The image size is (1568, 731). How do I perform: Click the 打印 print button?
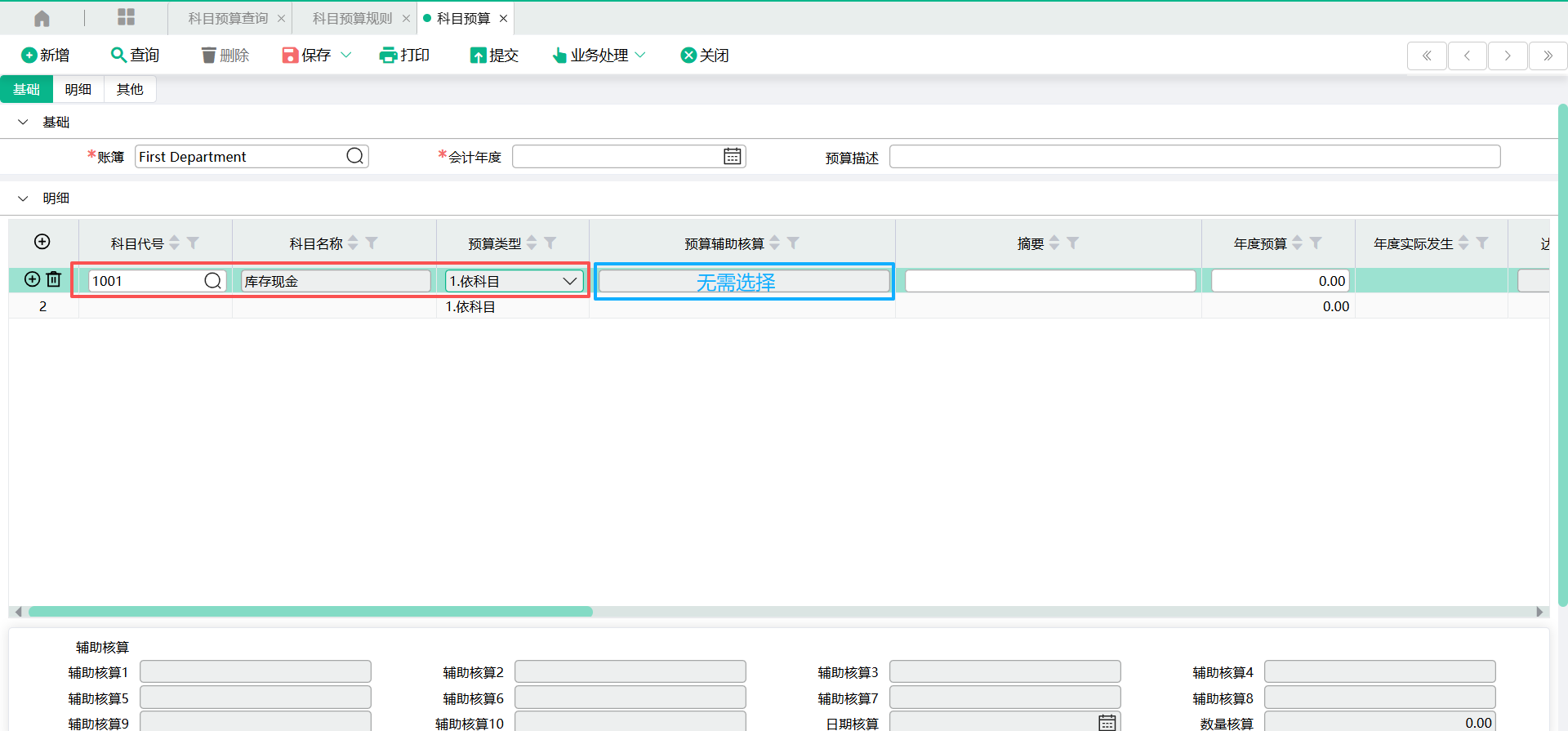click(x=404, y=55)
